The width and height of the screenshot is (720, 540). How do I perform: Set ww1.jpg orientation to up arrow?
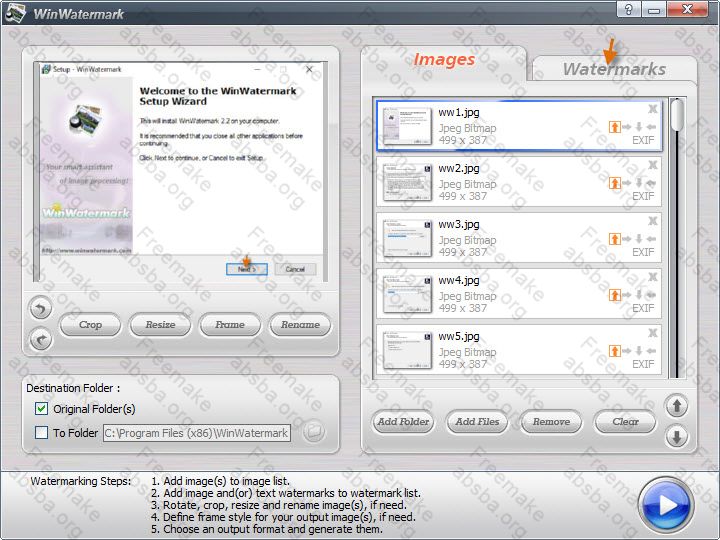point(615,127)
